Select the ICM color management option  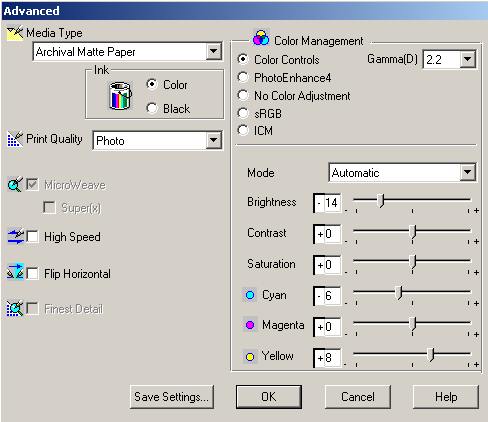point(243,130)
